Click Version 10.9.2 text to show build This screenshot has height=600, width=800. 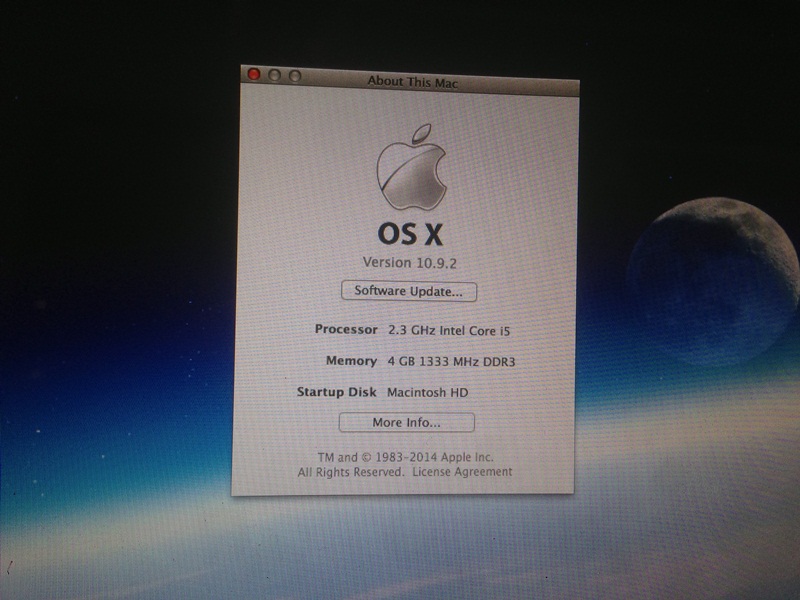(x=410, y=262)
